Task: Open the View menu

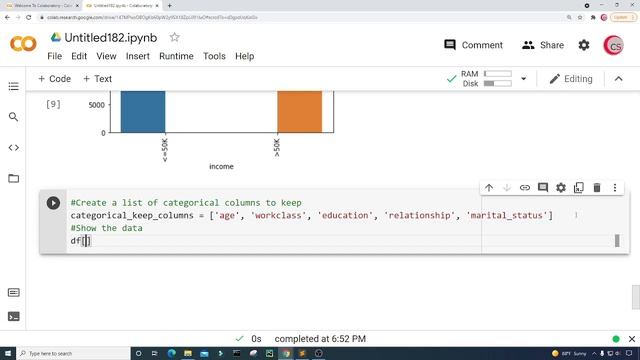Action: click(x=106, y=56)
